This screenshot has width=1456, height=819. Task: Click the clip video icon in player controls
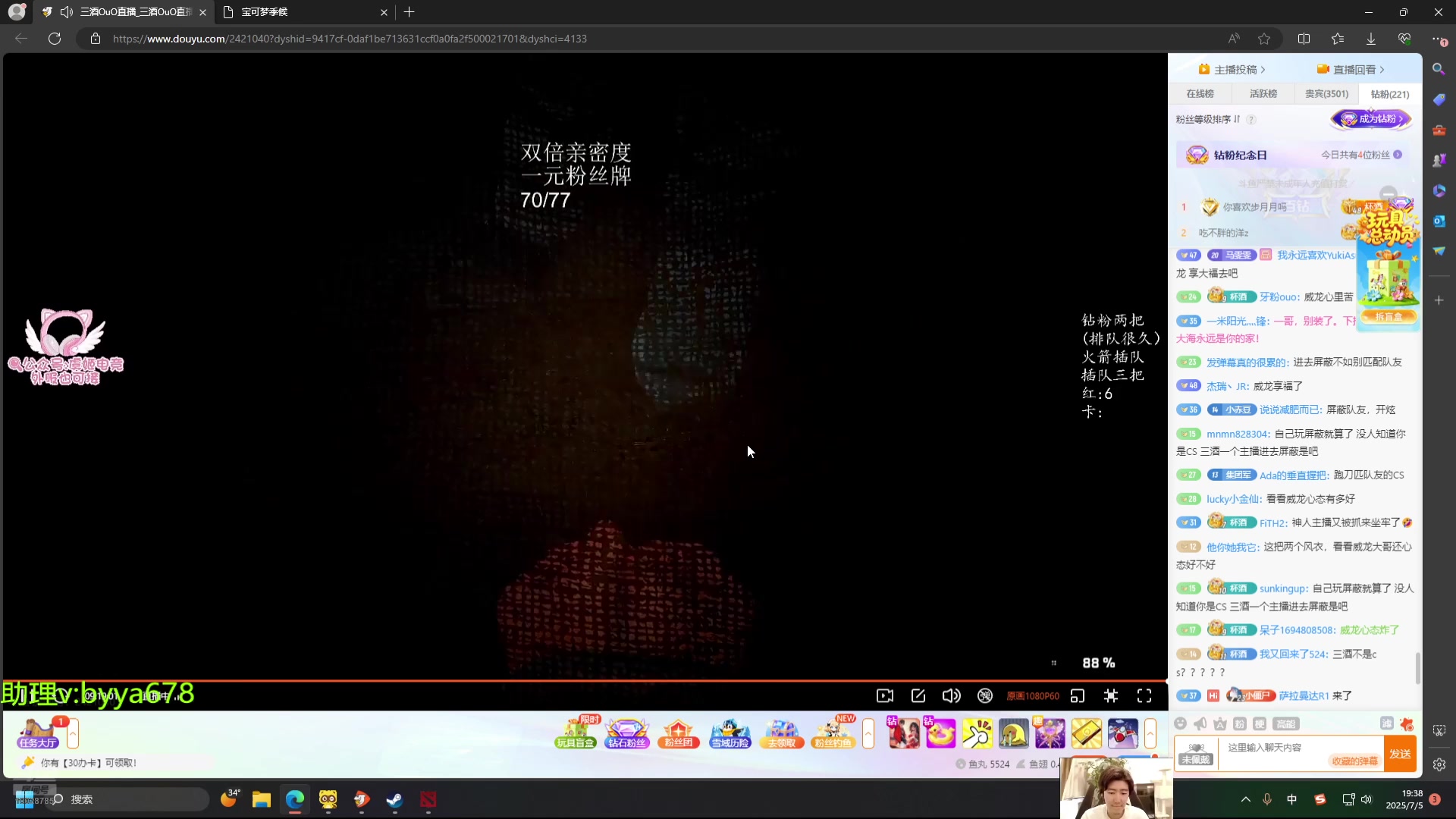click(885, 696)
